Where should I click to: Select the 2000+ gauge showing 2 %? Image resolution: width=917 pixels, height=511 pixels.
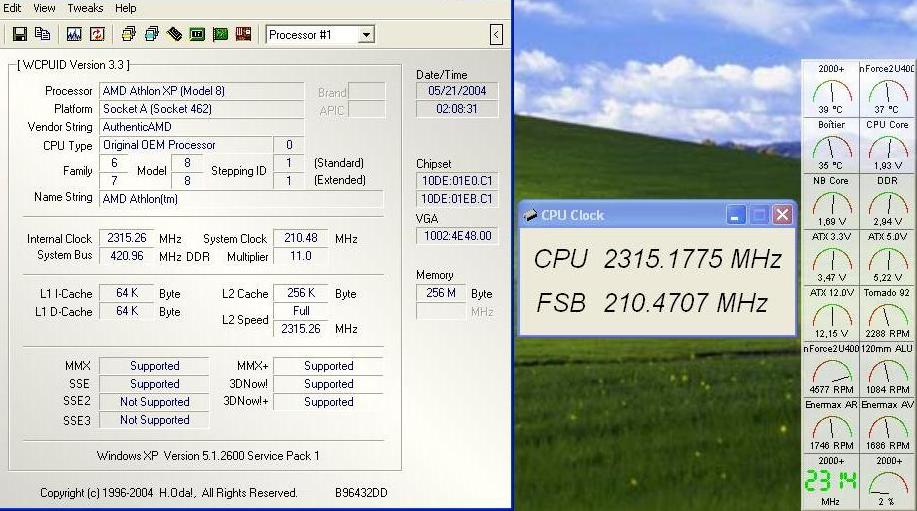click(x=887, y=481)
